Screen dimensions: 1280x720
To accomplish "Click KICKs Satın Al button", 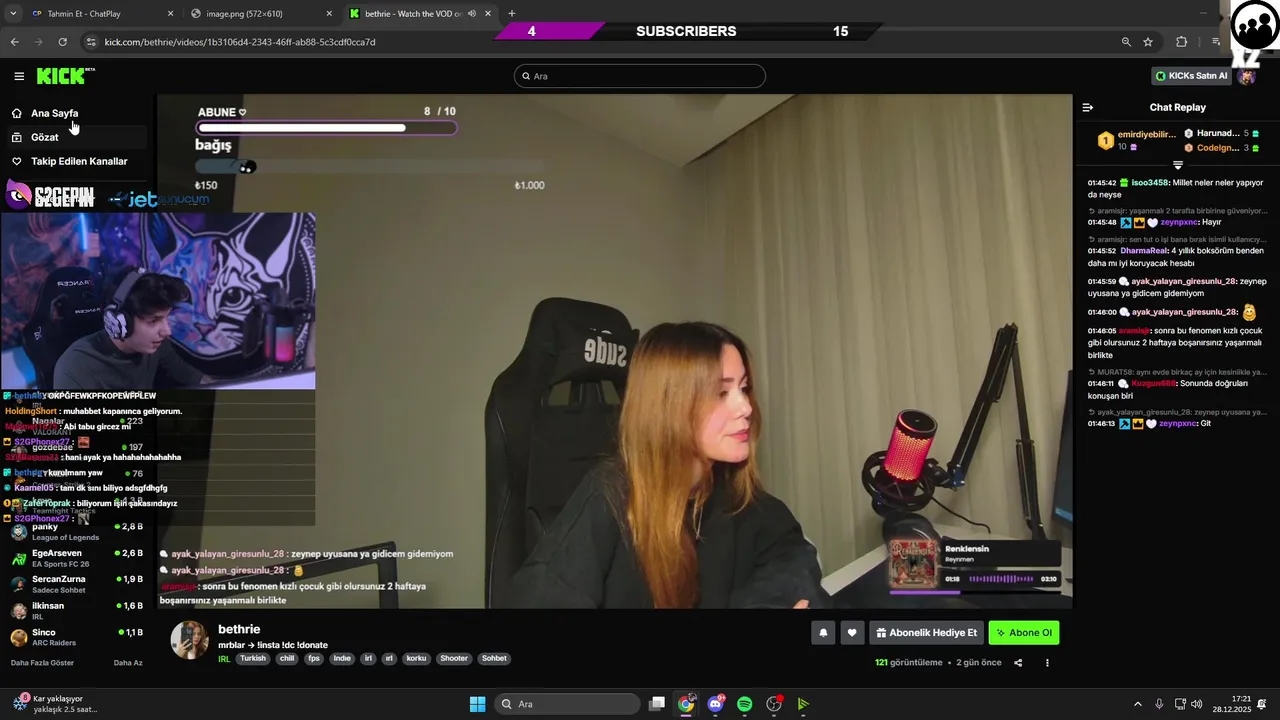I will pos(1191,76).
